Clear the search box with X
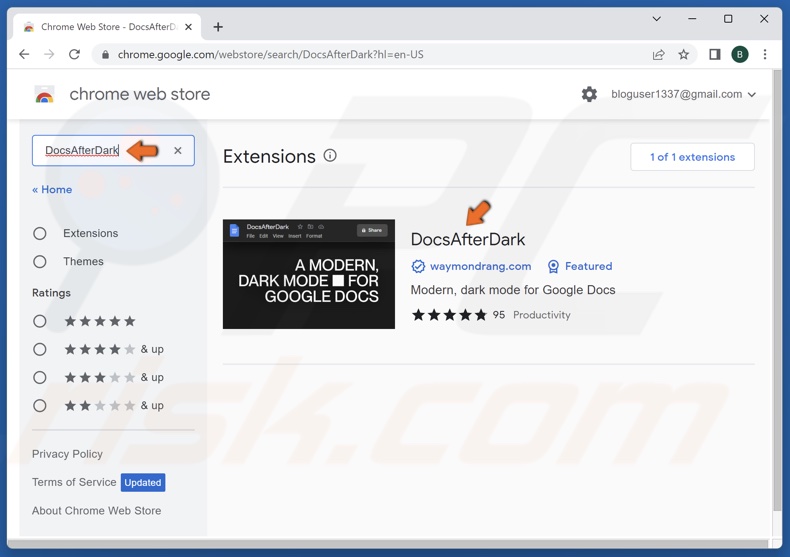790x557 pixels. tap(178, 150)
